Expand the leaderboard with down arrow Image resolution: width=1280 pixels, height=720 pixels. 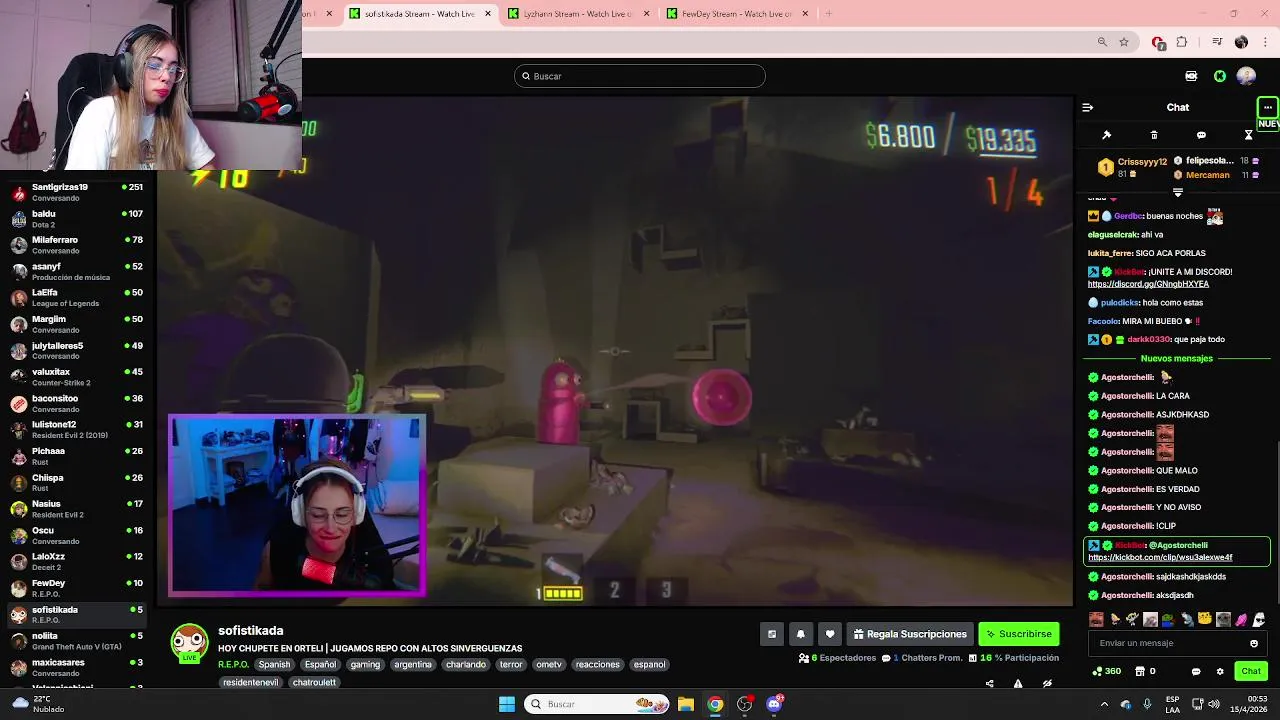(1177, 191)
